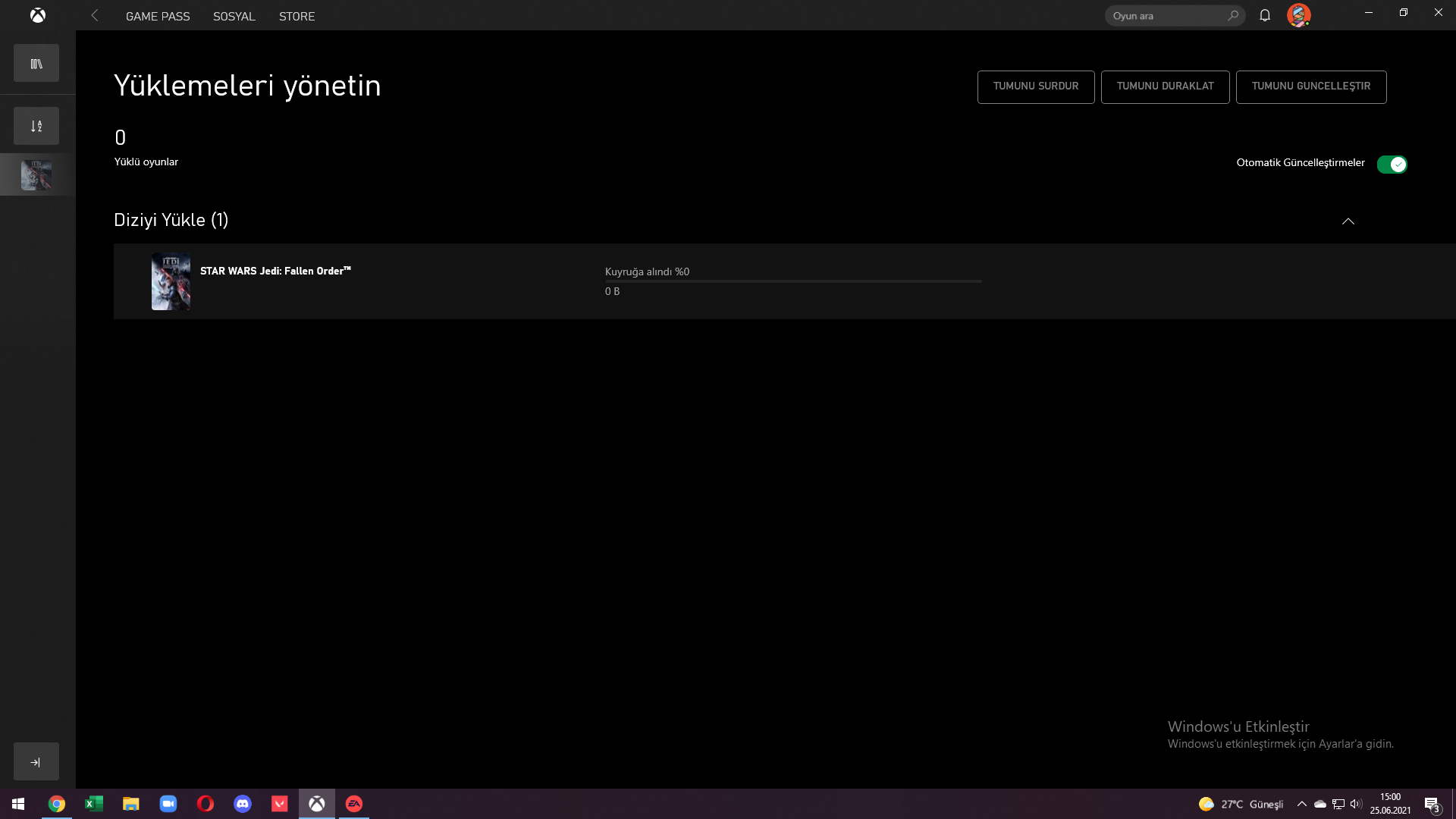Focus the 'Oyun ara' search field

click(1174, 16)
